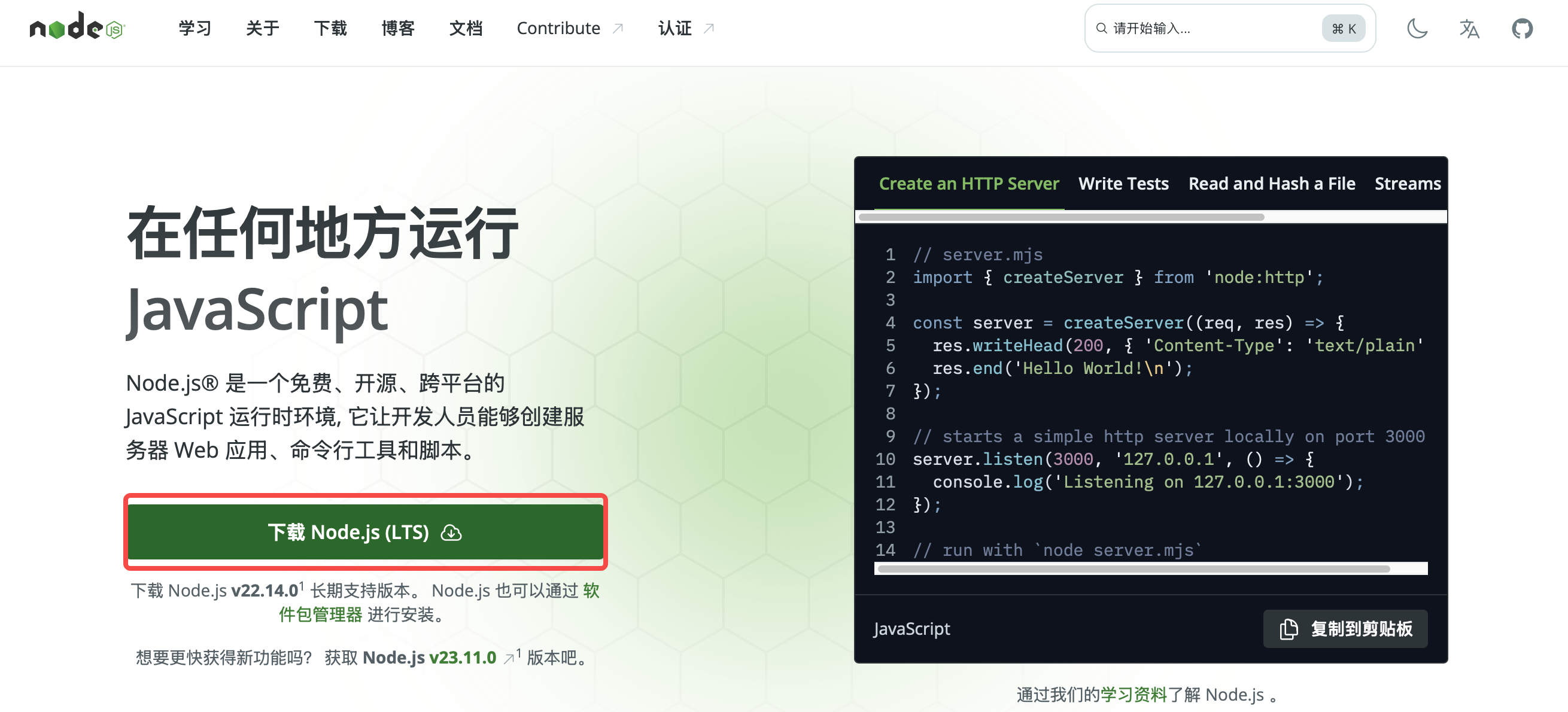
Task: Click the code block horizontal scrollbar
Action: pyautogui.click(x=1134, y=568)
